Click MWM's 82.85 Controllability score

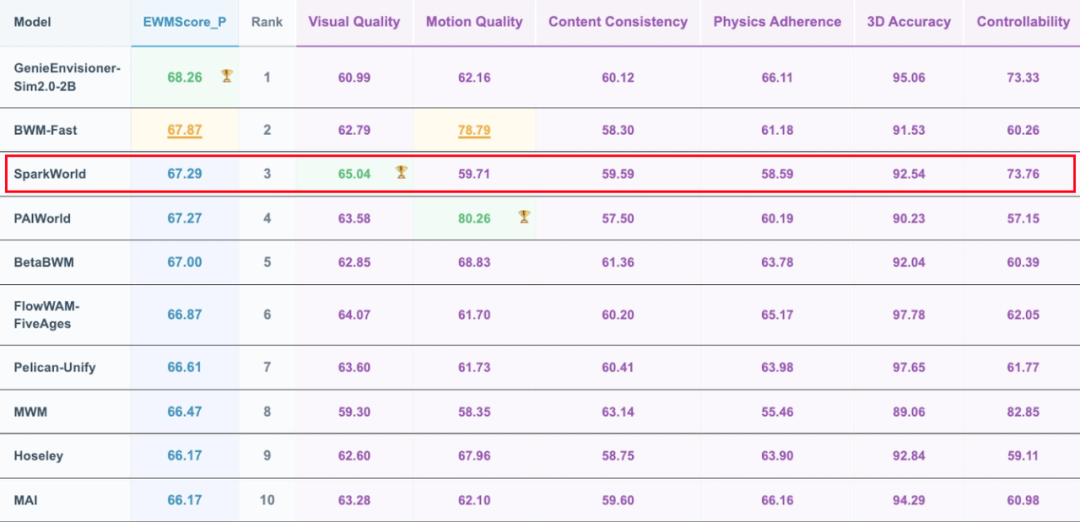1023,412
